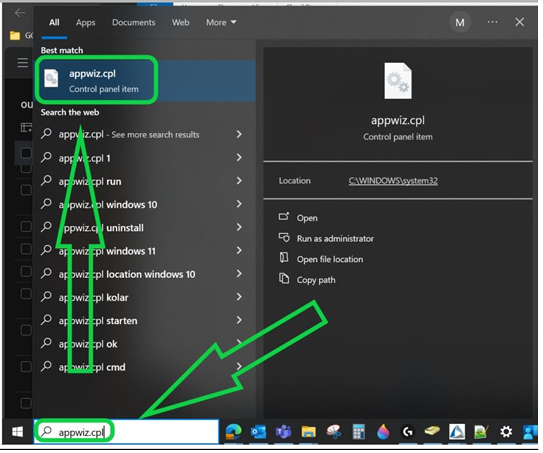Click the appwiz.cpl search input box

click(x=126, y=432)
